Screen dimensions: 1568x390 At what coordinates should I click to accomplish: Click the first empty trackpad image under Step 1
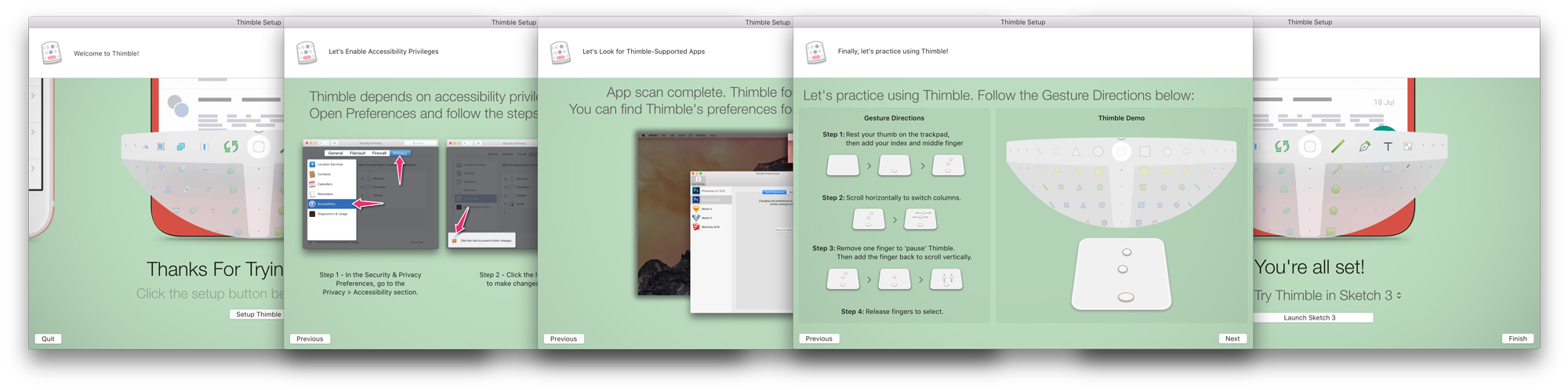843,165
